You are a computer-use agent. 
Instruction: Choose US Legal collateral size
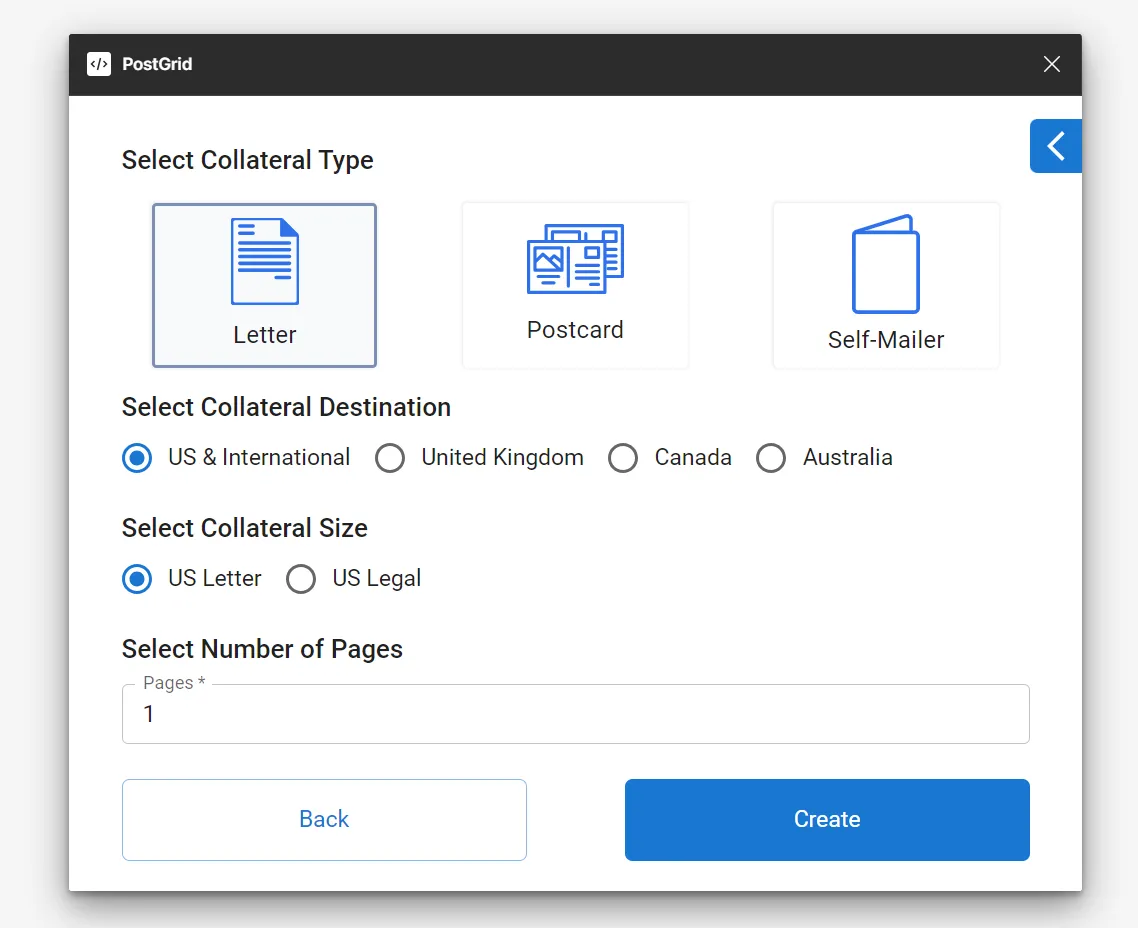click(301, 579)
